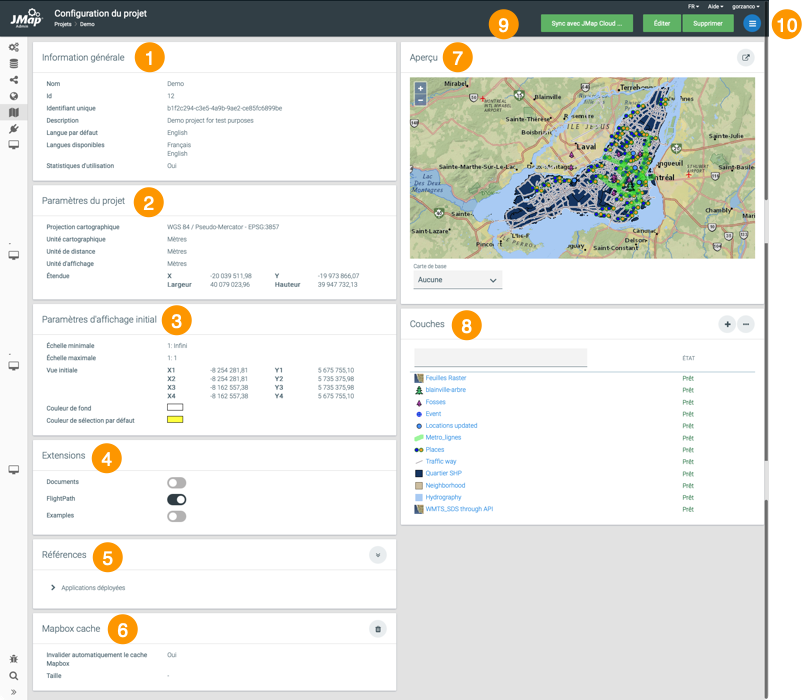Enable the Documents extension toggle
The width and height of the screenshot is (807, 700).
point(176,483)
